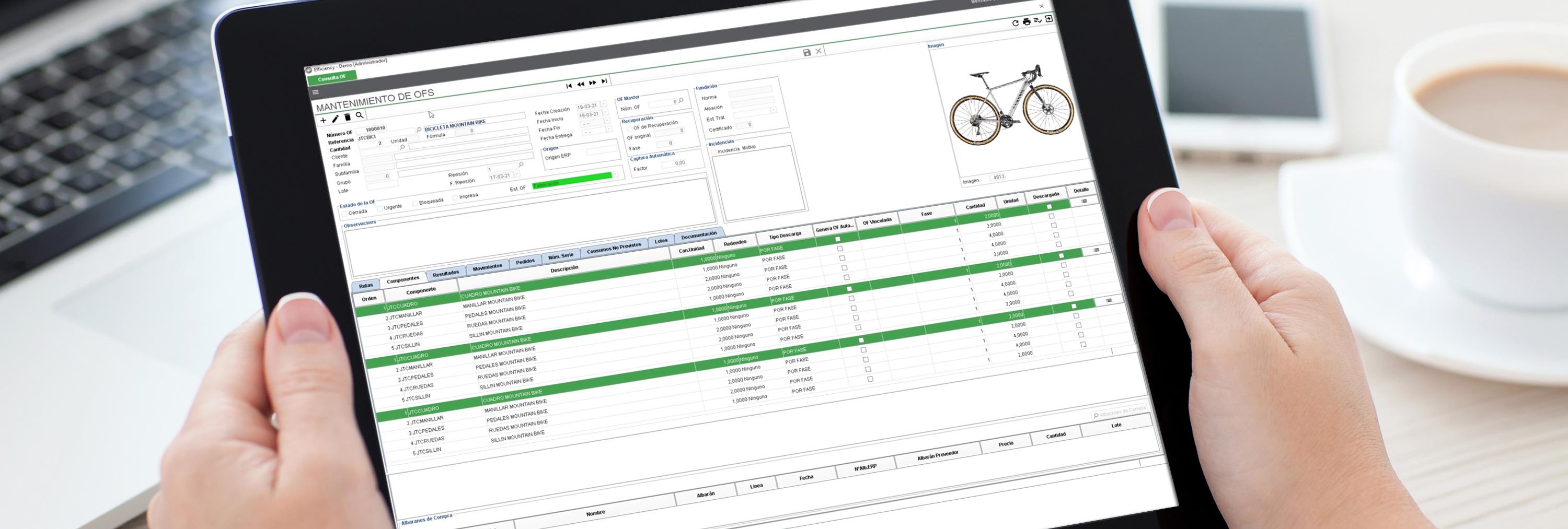Screen dimensions: 1568x529
Task: Click the floppy disk save icon
Action: pos(806,53)
